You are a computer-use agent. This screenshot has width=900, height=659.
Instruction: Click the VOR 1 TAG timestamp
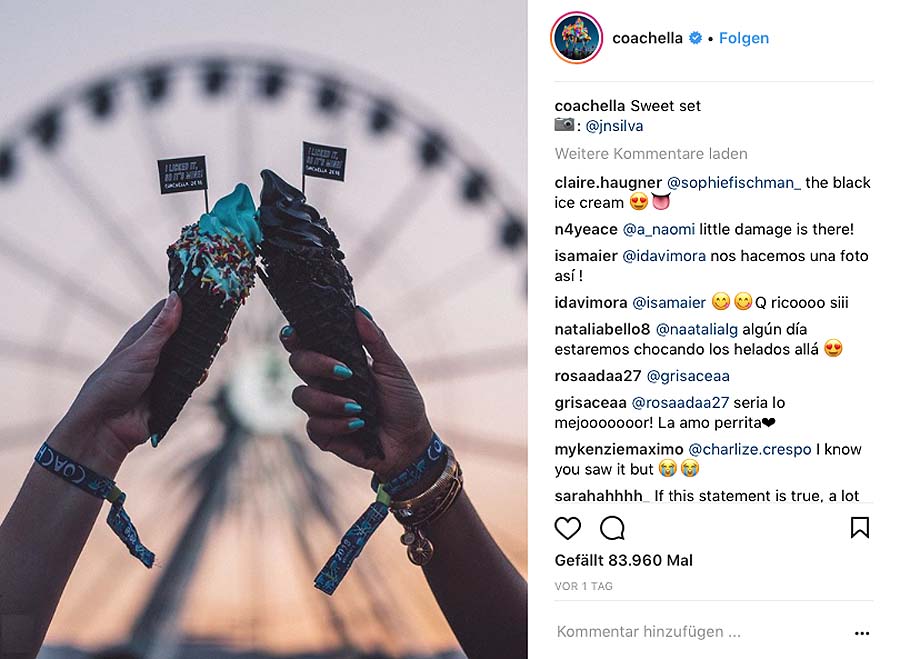583,586
